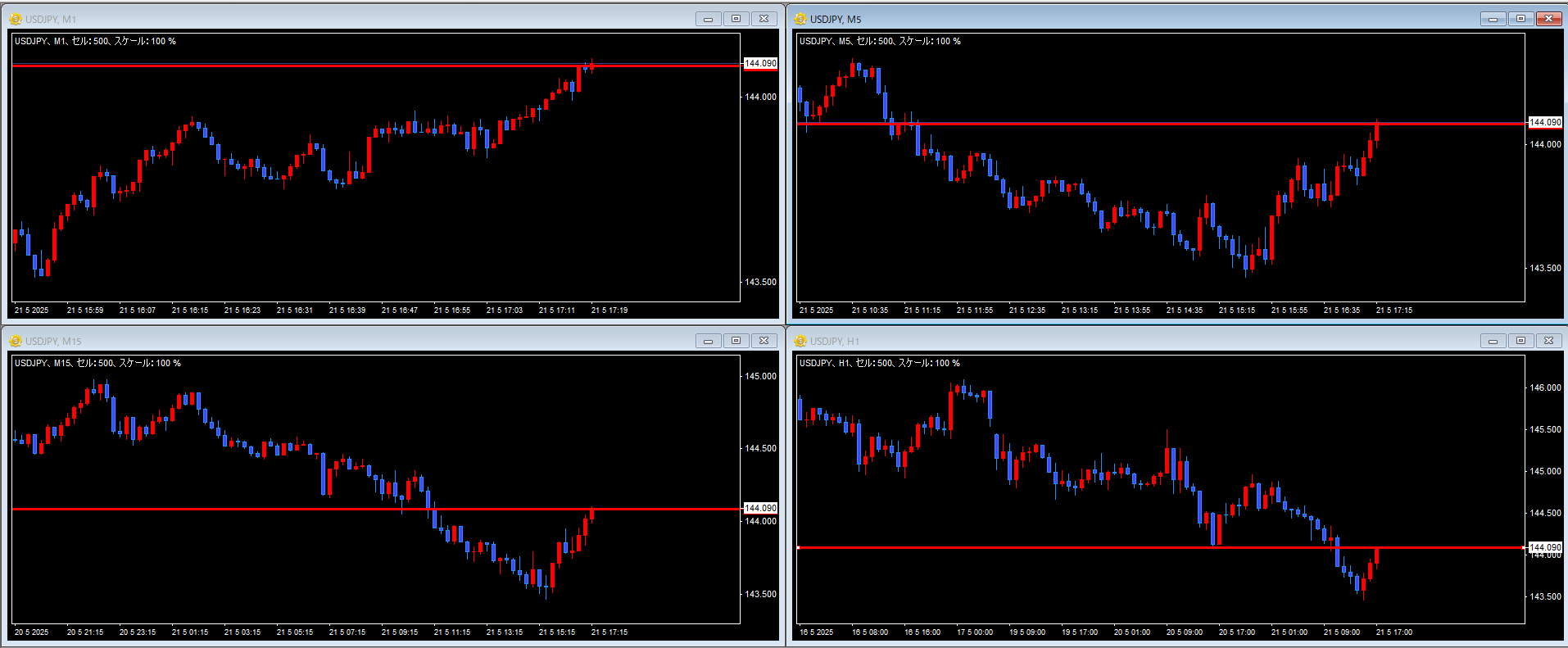Maximize the USDJPY M1 chart window
Viewport: 1568px width, 648px height.
[736, 19]
